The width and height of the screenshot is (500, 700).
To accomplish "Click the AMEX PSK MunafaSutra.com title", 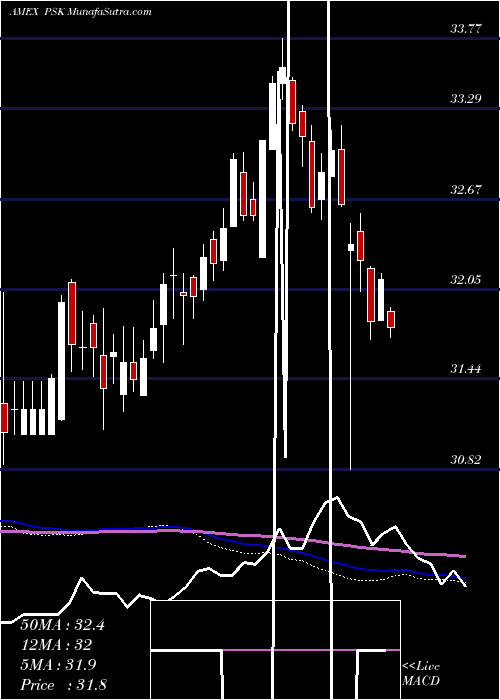I will (80, 12).
